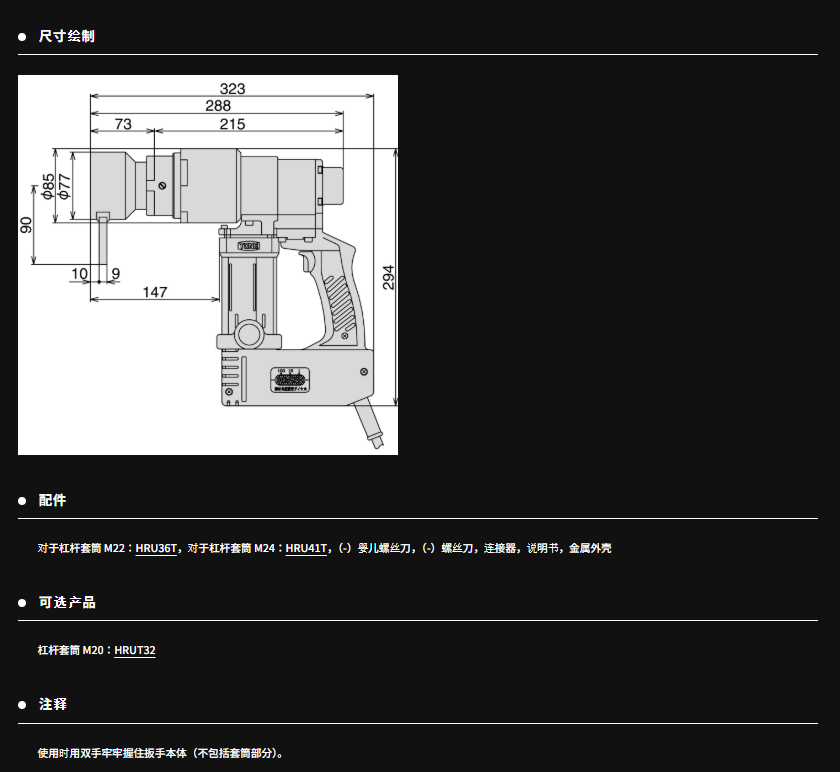The width and height of the screenshot is (840, 772).
Task: Click the bullet beside 注释 heading
Action: click(x=22, y=706)
